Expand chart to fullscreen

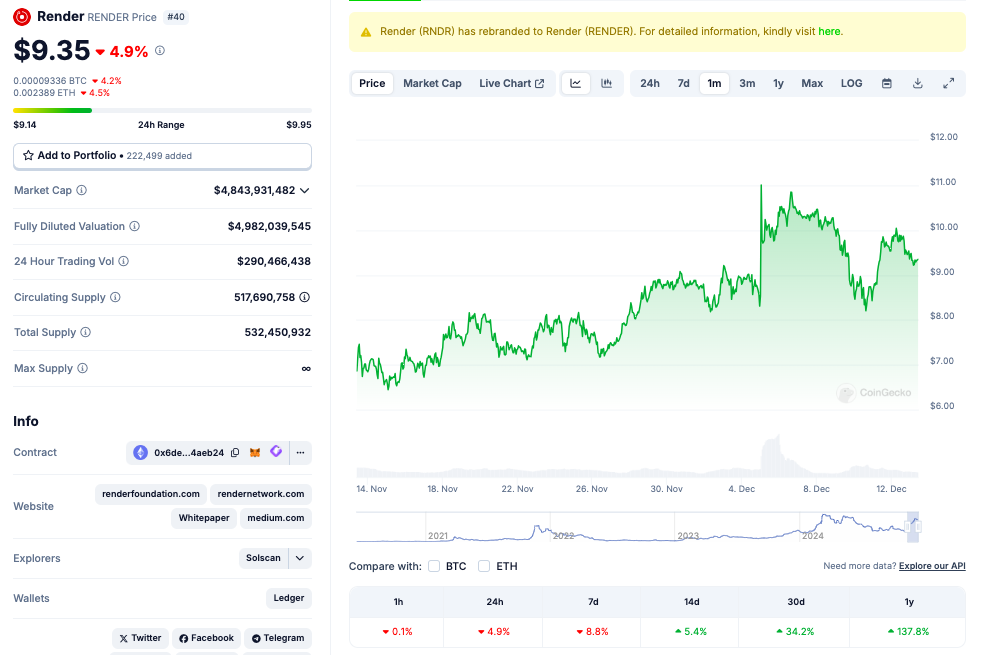click(x=948, y=83)
